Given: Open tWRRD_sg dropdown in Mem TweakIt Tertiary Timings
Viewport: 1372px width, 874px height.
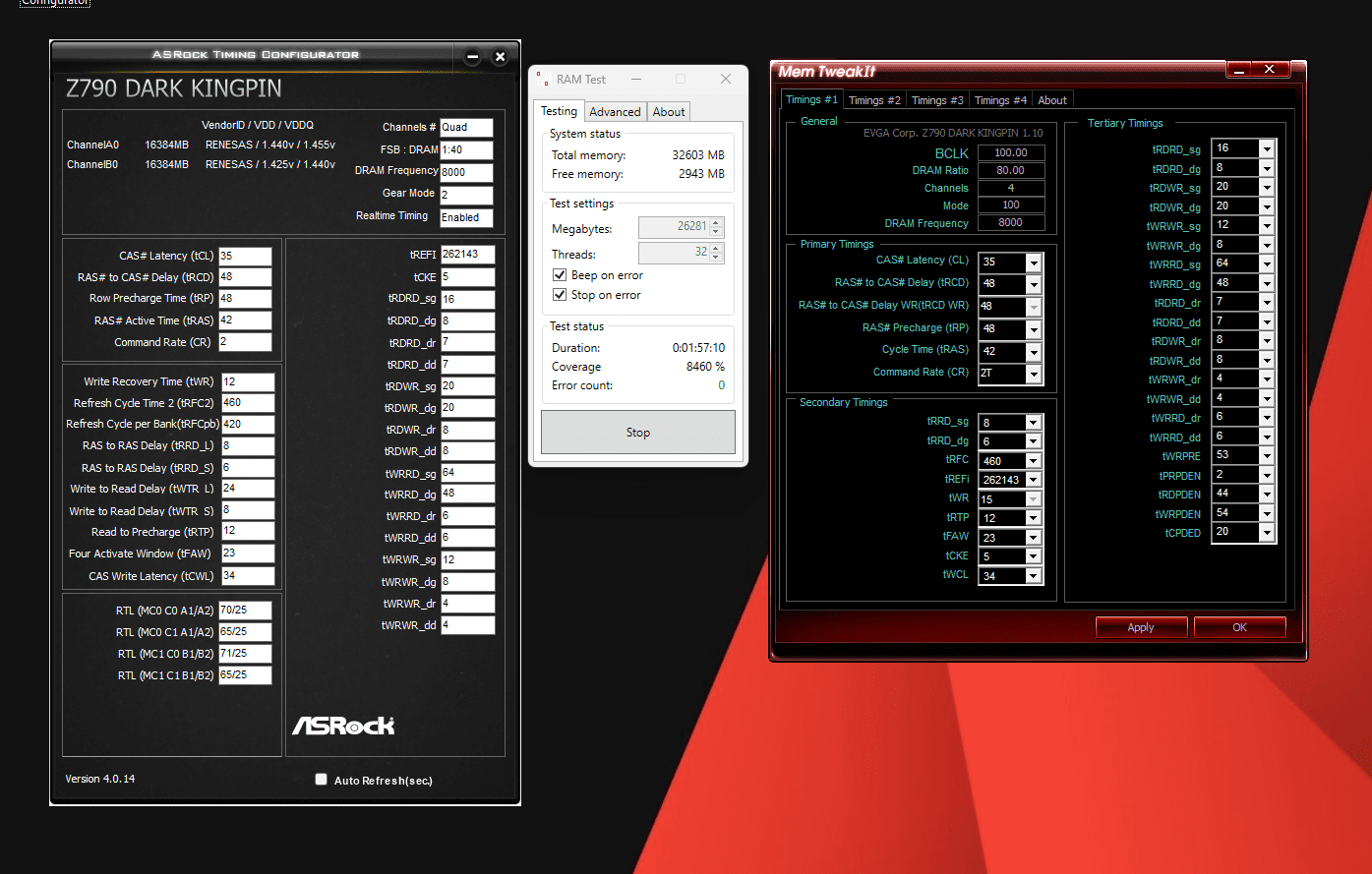Looking at the screenshot, I should [x=1267, y=264].
